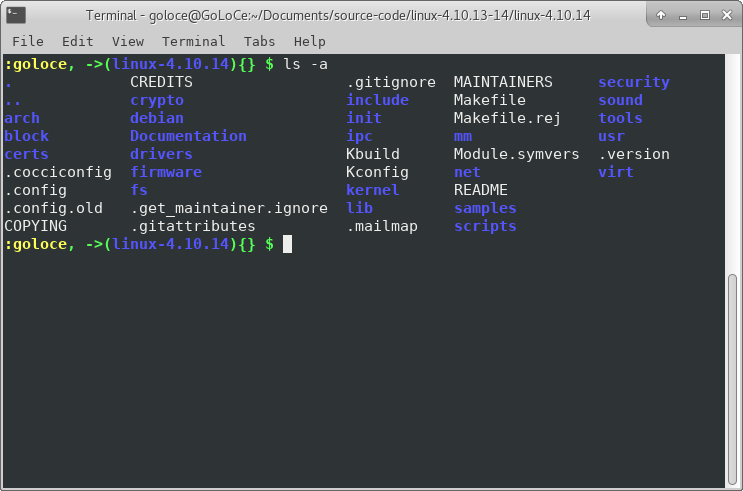Click the '.version' file name
The height and width of the screenshot is (491, 743).
tap(634, 154)
